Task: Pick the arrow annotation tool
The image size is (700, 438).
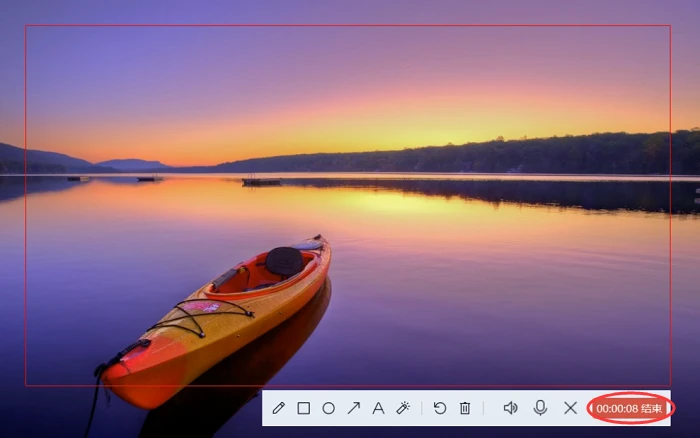Action: point(354,408)
